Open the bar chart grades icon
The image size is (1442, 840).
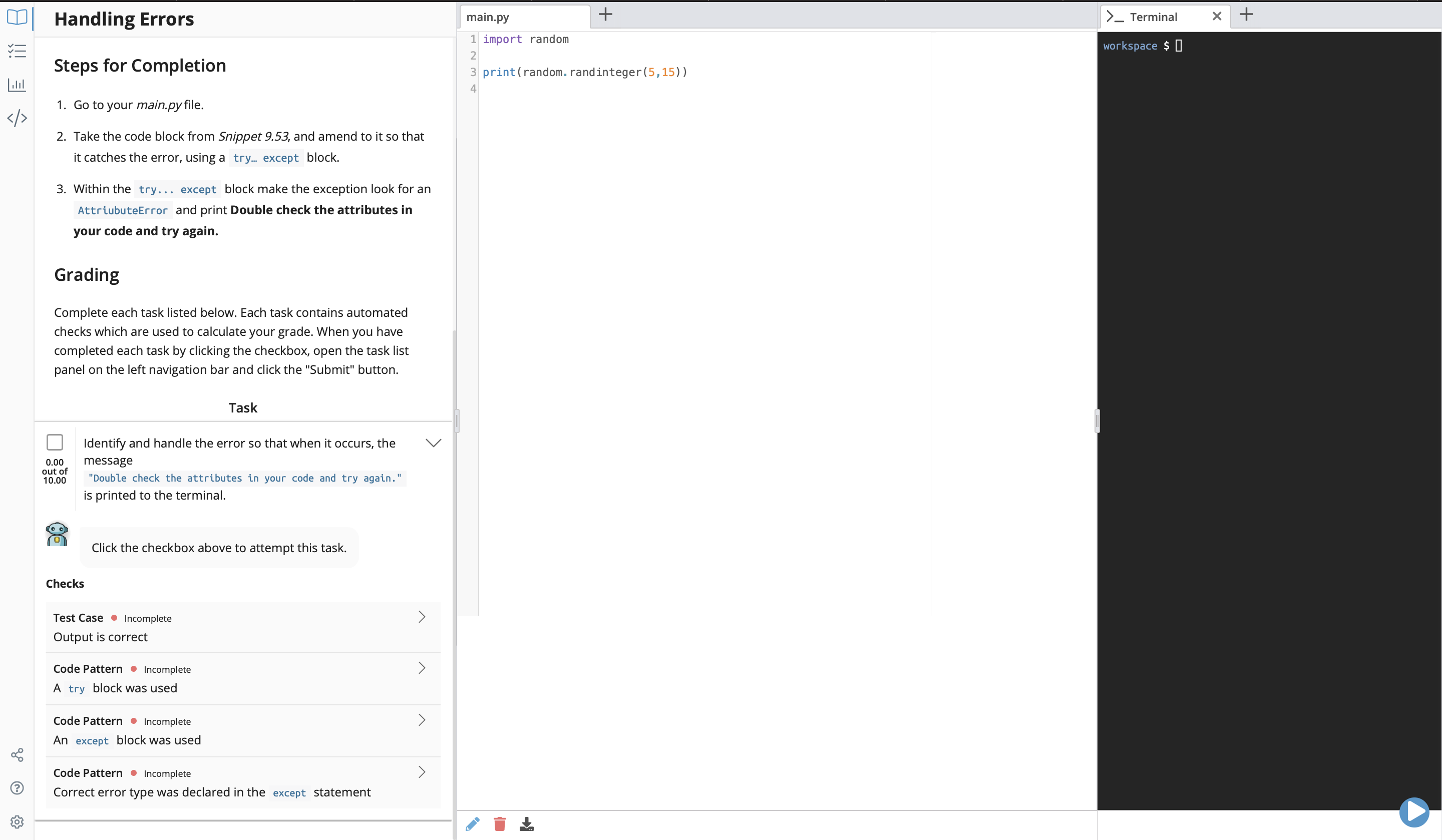point(17,85)
